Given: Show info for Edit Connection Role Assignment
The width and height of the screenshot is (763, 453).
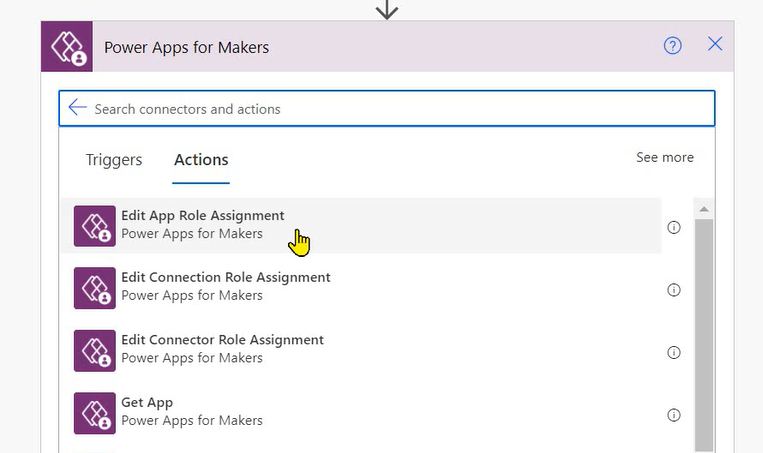Looking at the screenshot, I should (674, 290).
